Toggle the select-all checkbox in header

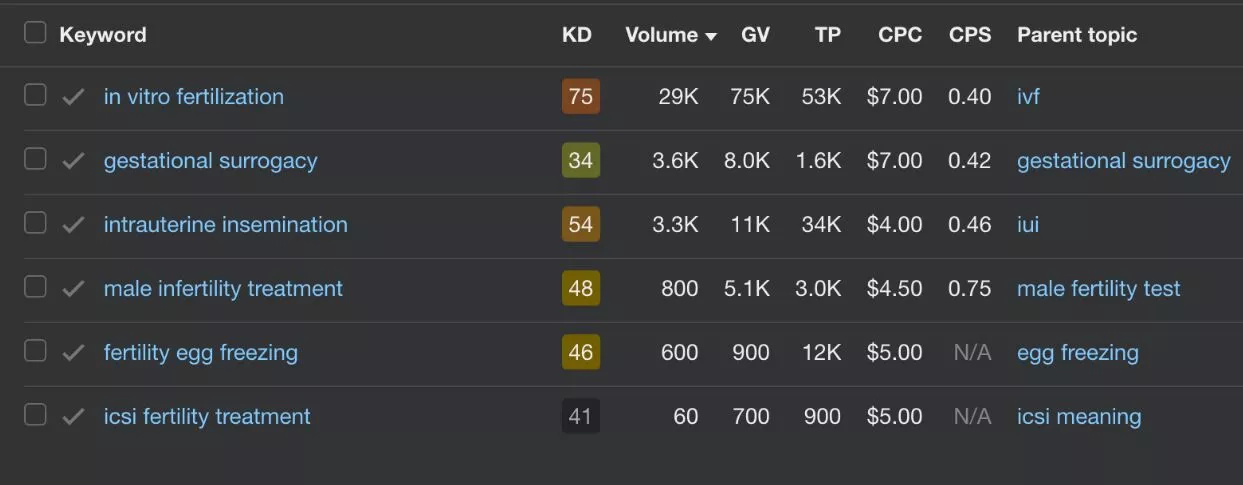pos(35,33)
